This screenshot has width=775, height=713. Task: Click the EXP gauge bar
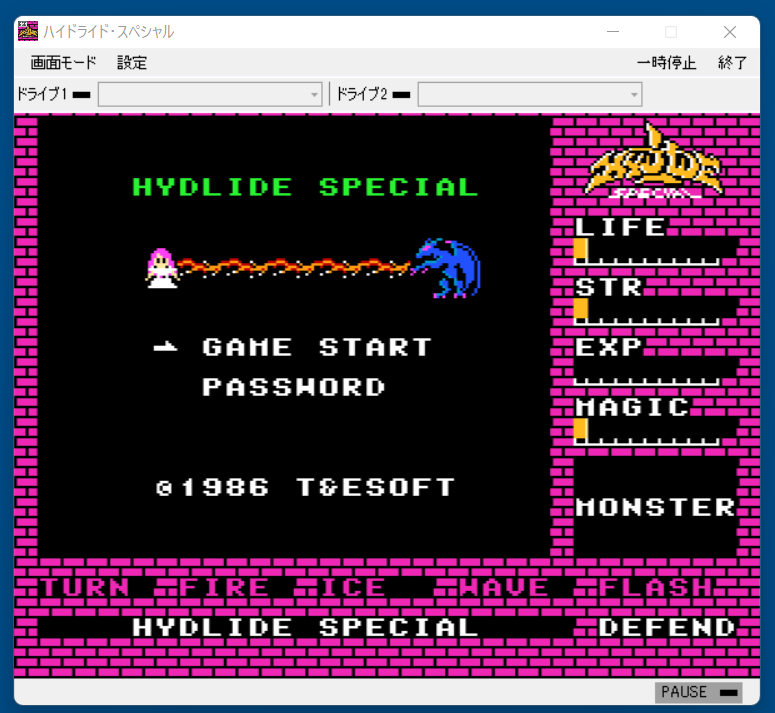click(x=646, y=372)
